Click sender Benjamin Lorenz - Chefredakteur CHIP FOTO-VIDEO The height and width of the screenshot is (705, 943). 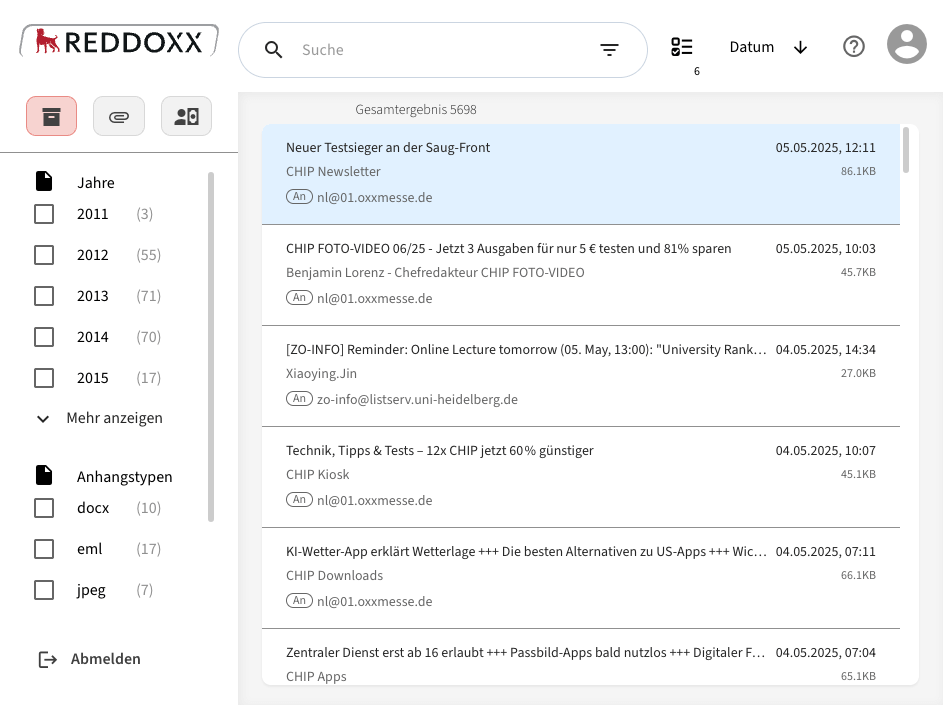click(435, 272)
